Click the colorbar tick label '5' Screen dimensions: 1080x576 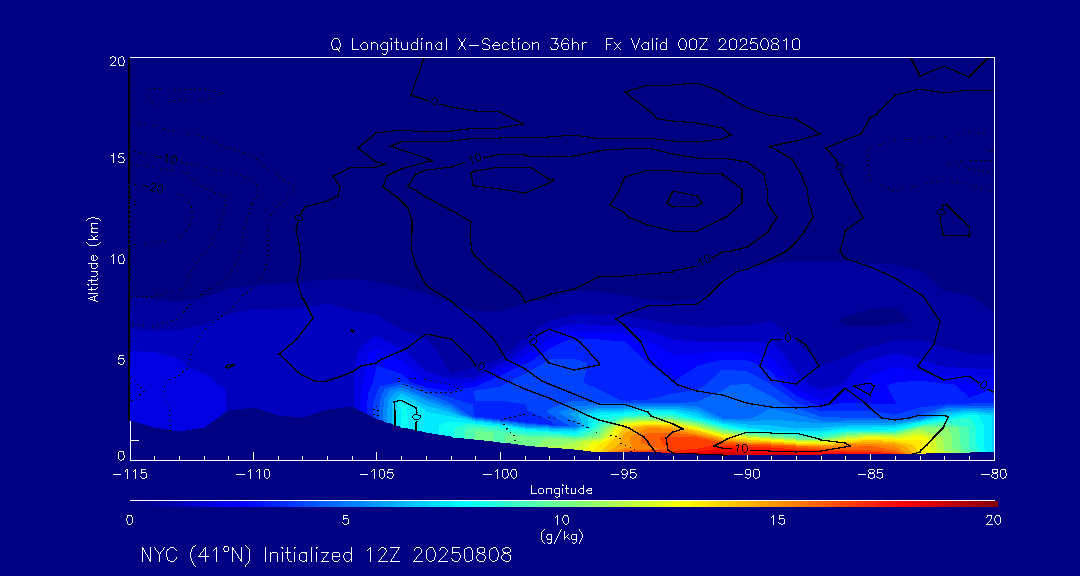click(345, 520)
